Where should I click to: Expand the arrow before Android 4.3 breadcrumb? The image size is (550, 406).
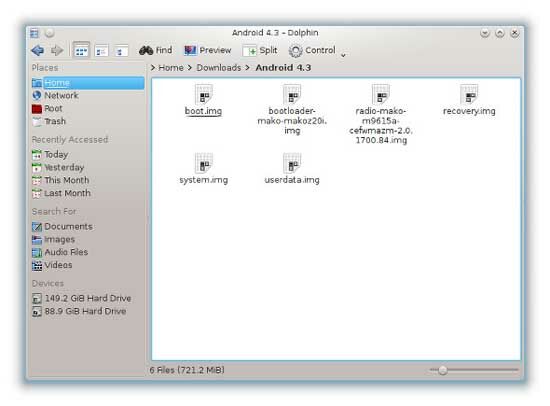click(x=248, y=68)
